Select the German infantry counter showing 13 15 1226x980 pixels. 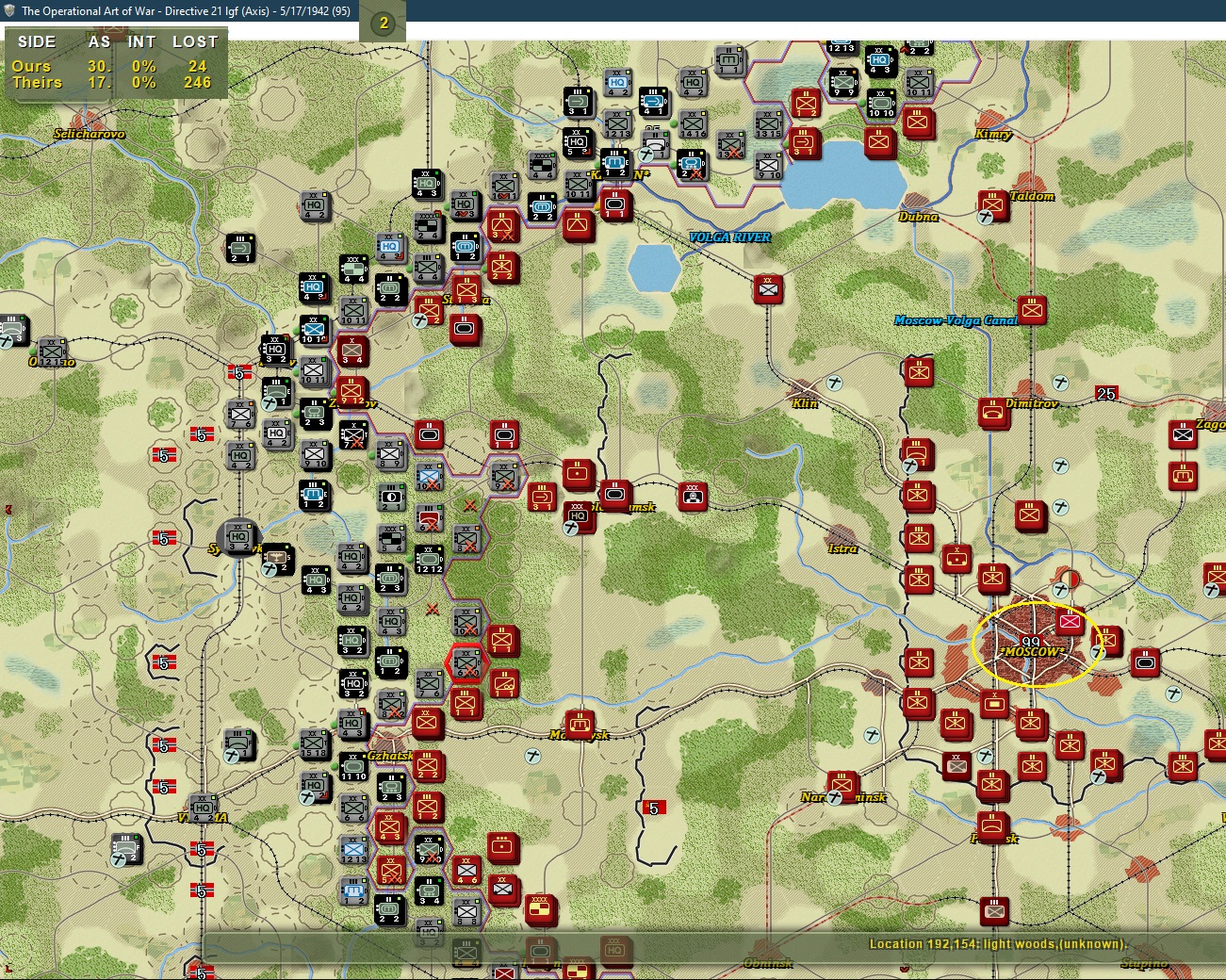pyautogui.click(x=768, y=122)
